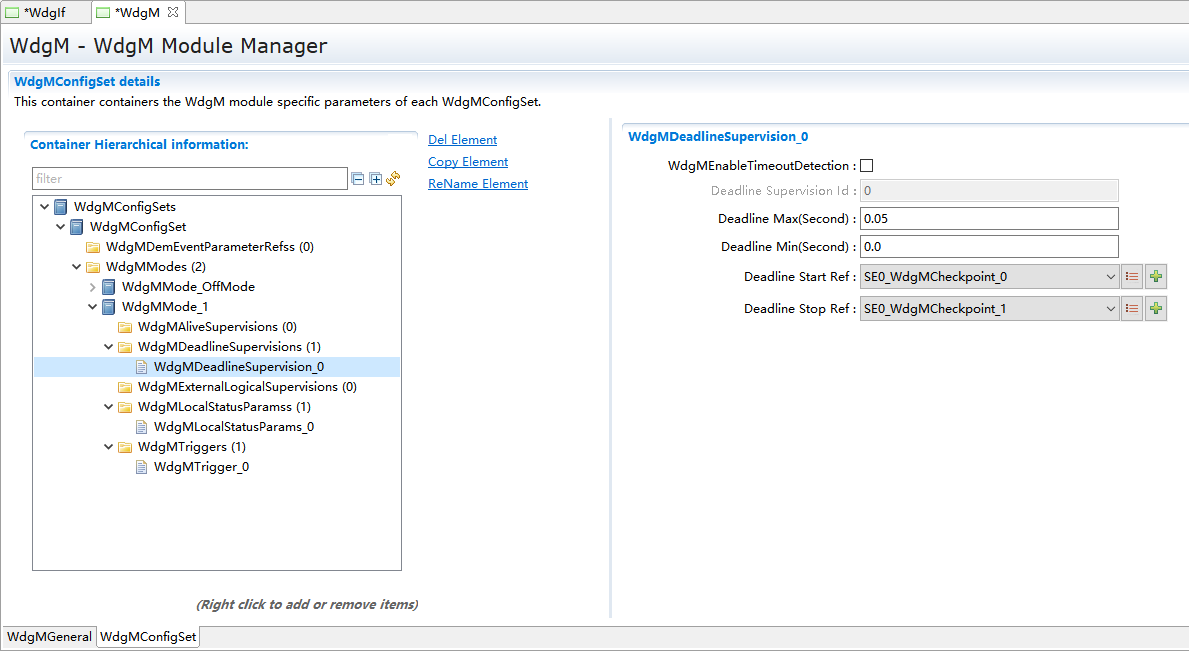Click the Del Element link
Viewport: 1189px width, 651px height.
(462, 140)
